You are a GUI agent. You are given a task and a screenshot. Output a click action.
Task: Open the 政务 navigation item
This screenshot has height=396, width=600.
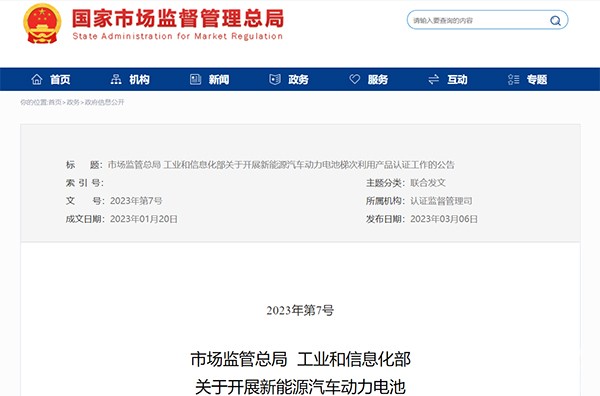pyautogui.click(x=298, y=80)
